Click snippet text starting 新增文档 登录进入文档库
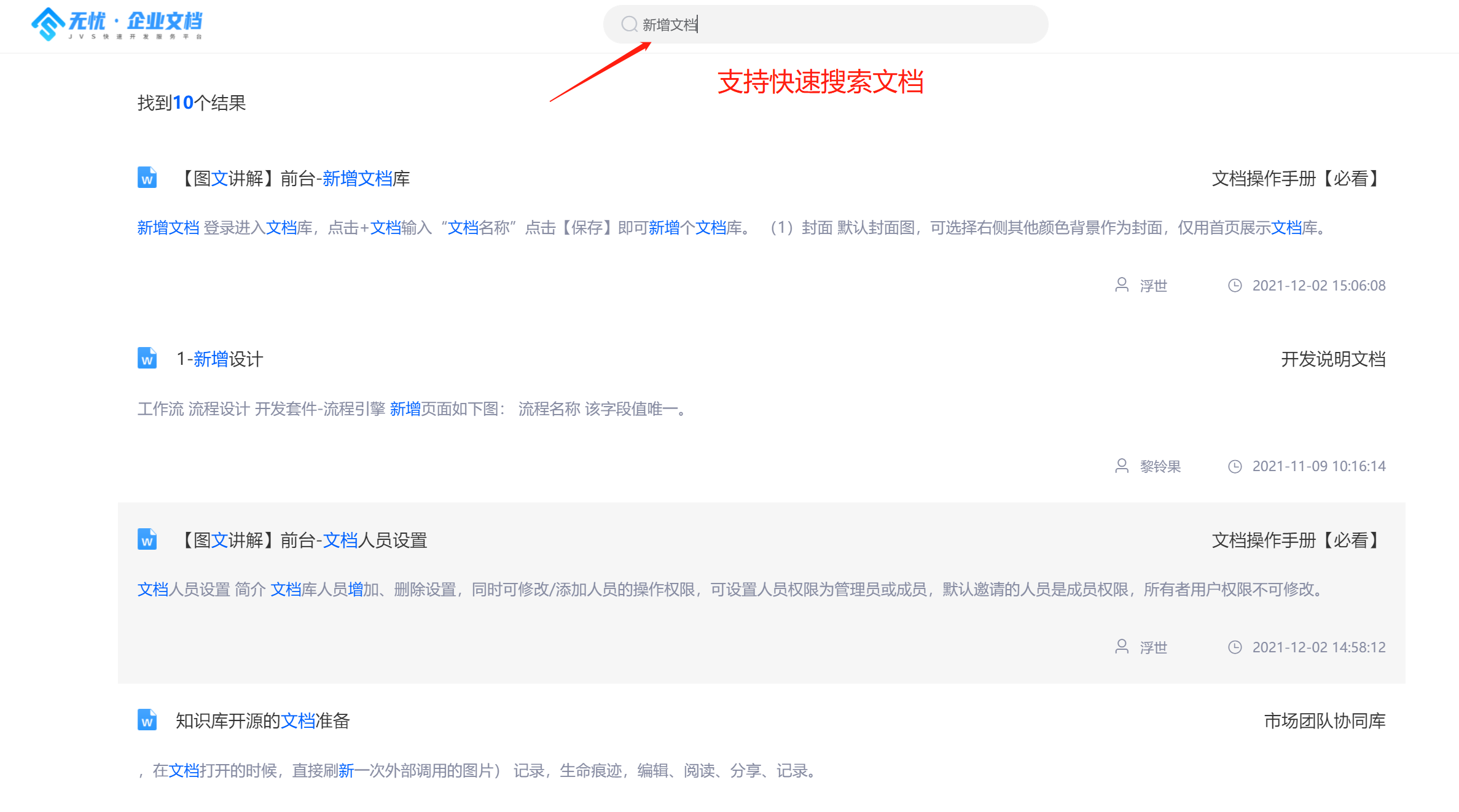The image size is (1459, 812). click(x=733, y=228)
